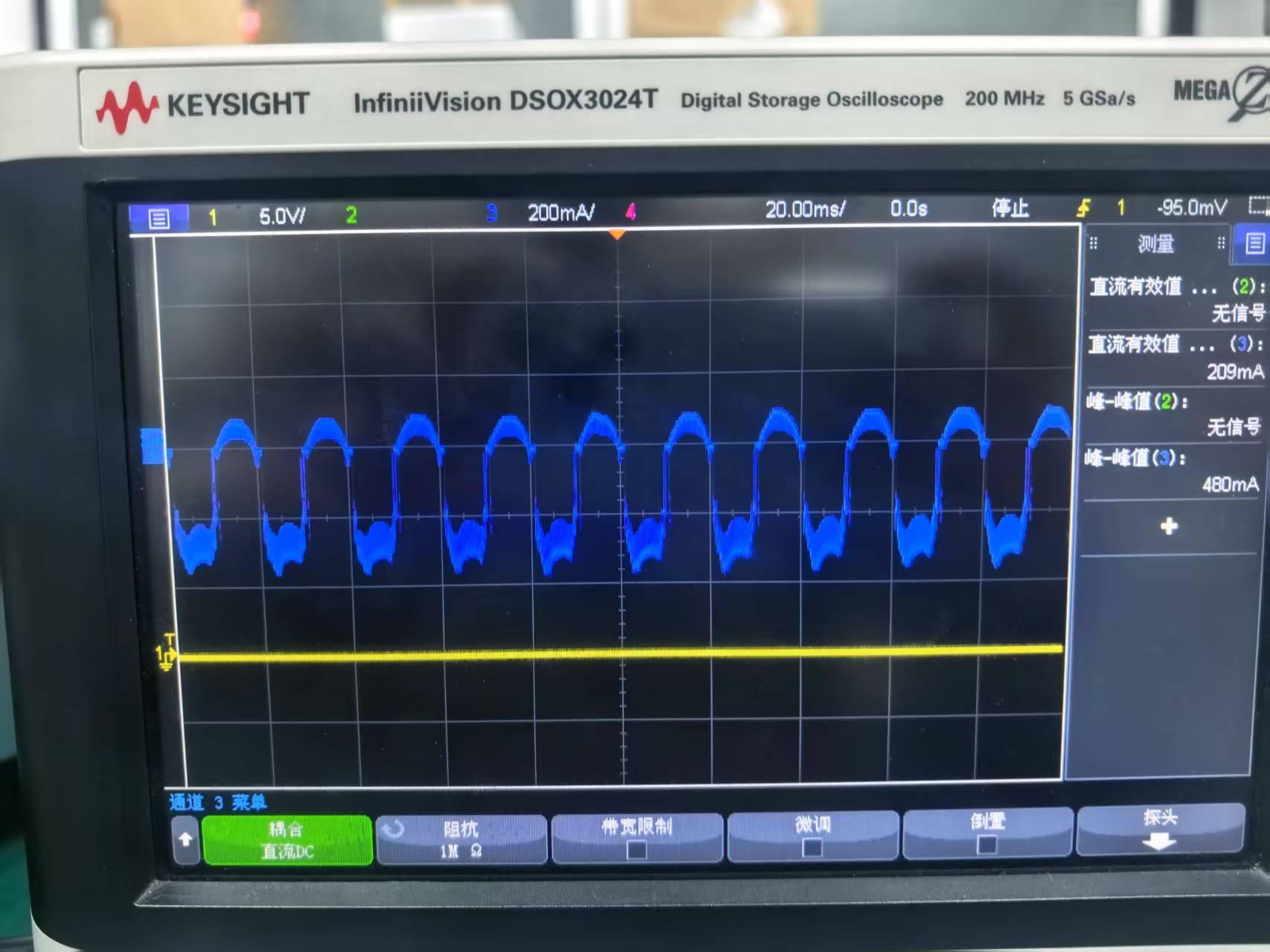Select the 直流有效值 (3) 209mA measurement
The height and width of the screenshot is (952, 1270).
(x=1175, y=357)
